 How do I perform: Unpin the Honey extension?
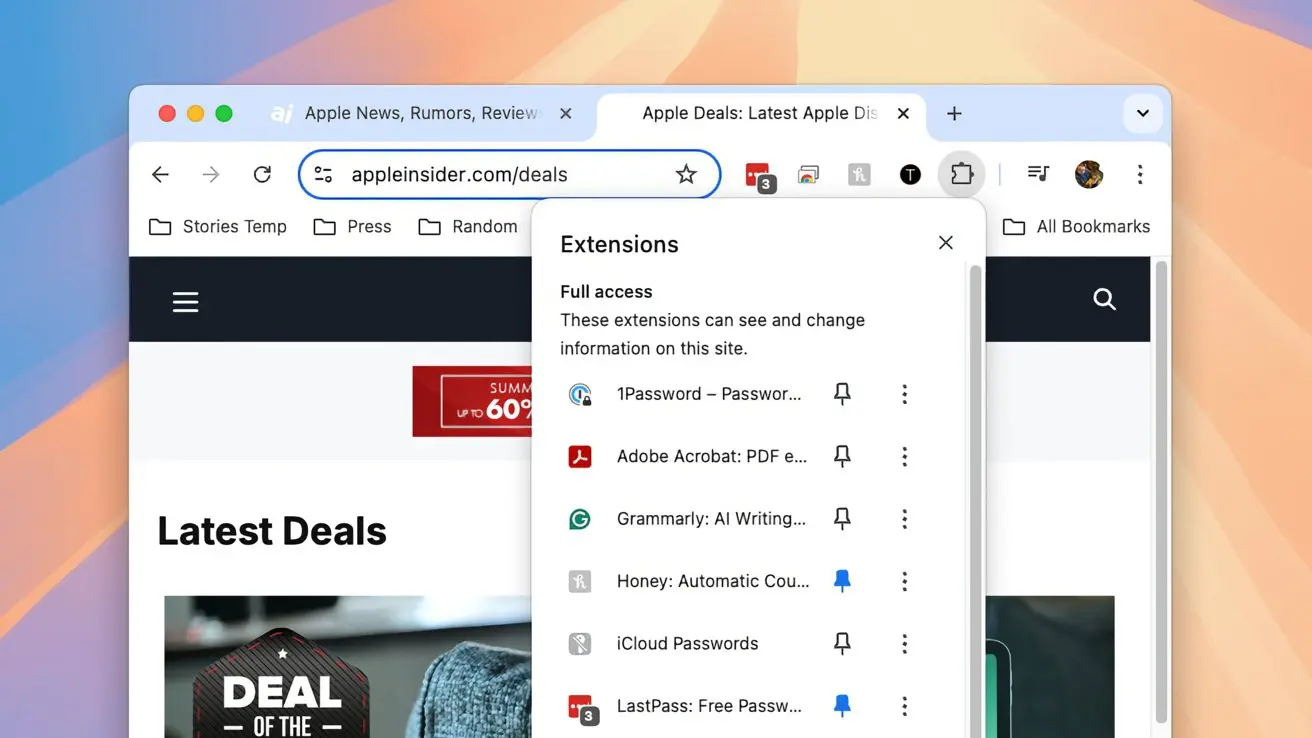842,581
